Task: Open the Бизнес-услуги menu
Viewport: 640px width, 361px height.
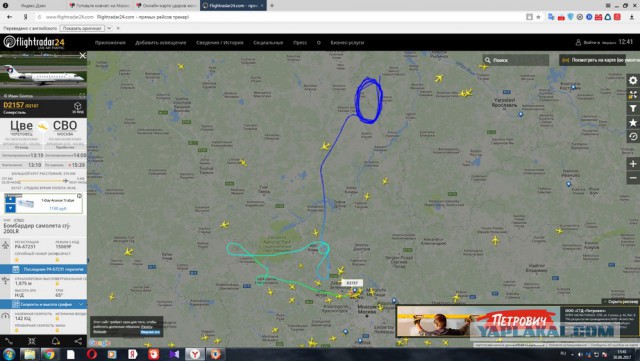Action: coord(347,42)
